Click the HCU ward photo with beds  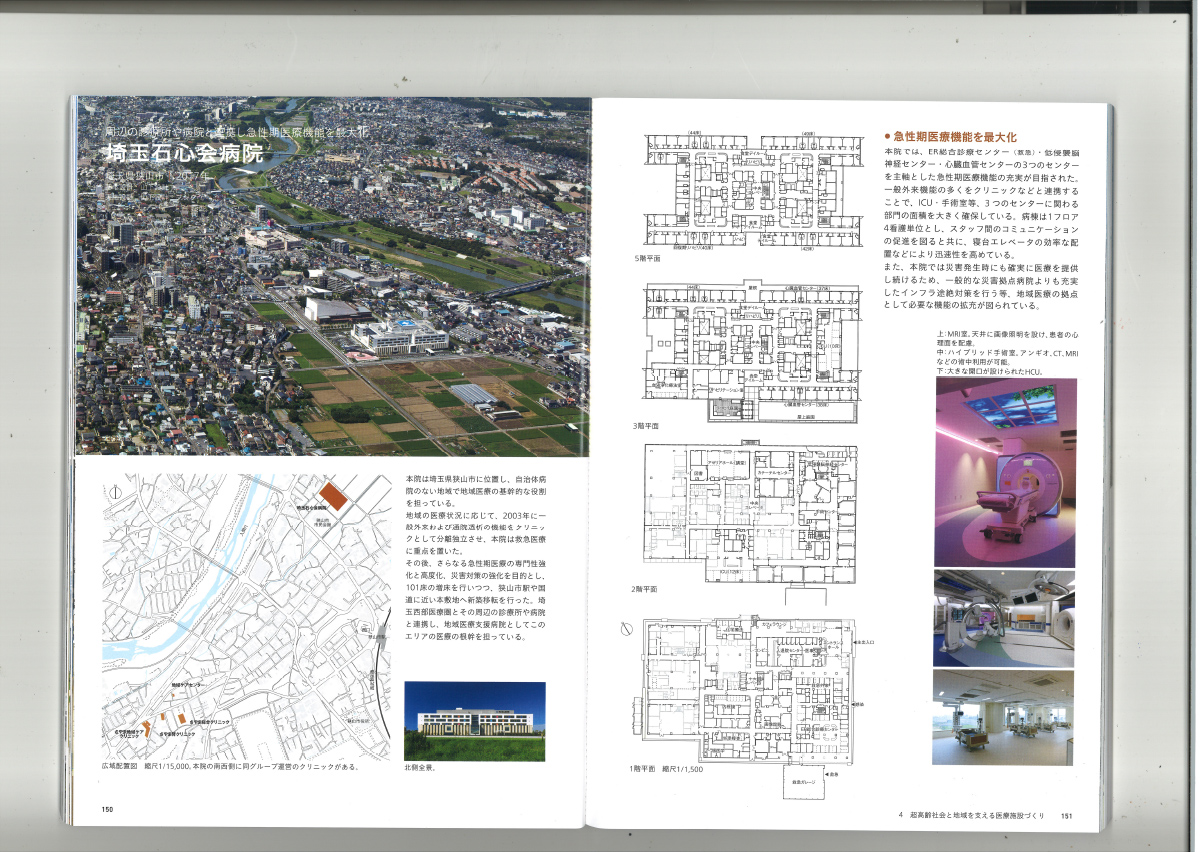(x=1005, y=717)
